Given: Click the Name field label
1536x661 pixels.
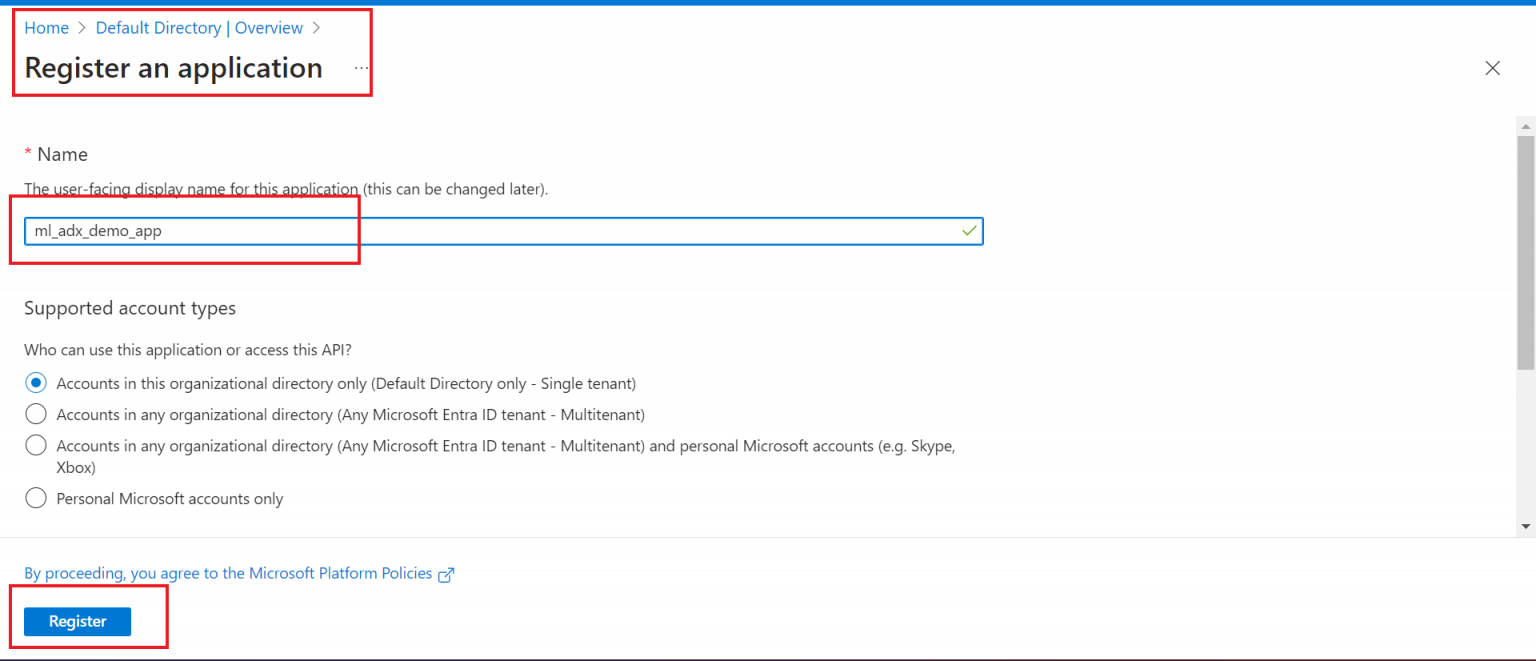Looking at the screenshot, I should [62, 154].
